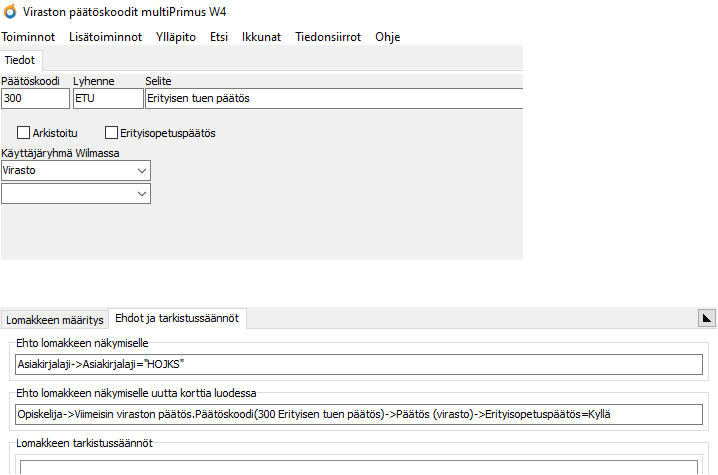Click the Päätöskoodi field containing 300
The height and width of the screenshot is (475, 718).
coord(35,98)
